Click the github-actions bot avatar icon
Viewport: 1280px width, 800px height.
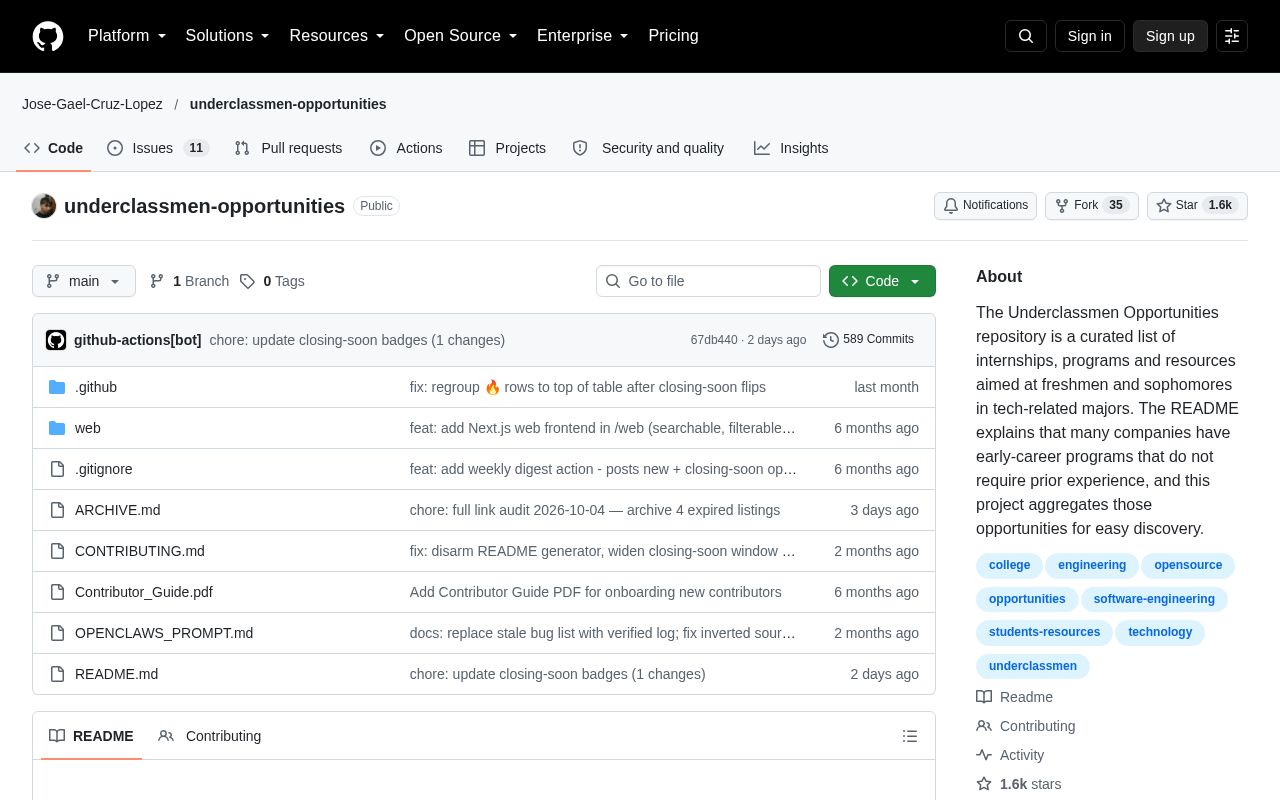56,340
